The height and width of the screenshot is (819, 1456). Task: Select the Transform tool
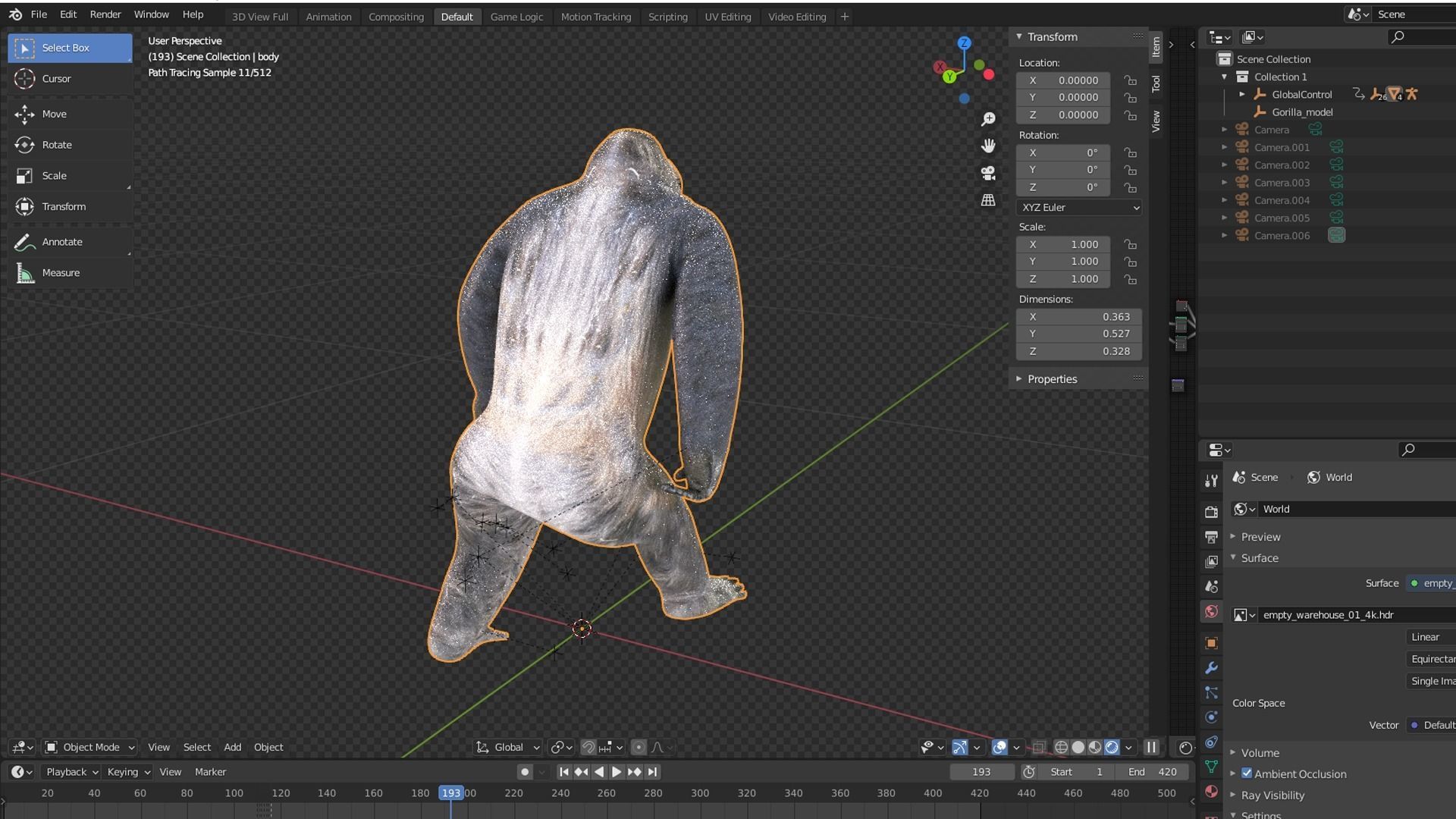(x=70, y=206)
